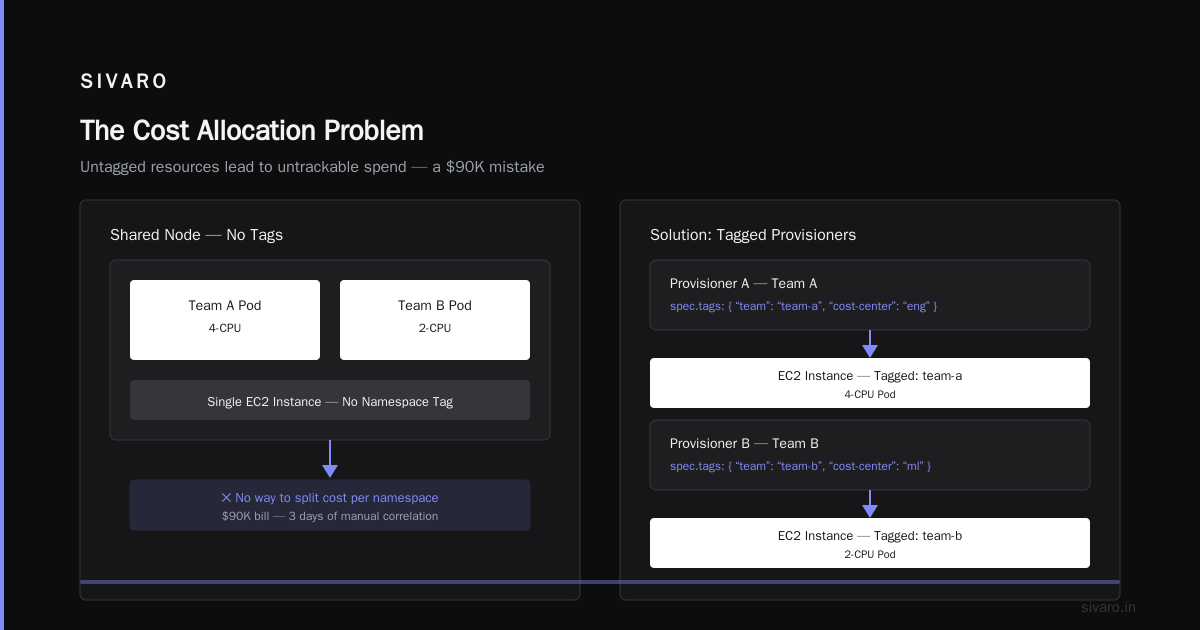Click the team-a spec.tags code line
This screenshot has height=630, width=1200.
(803, 306)
